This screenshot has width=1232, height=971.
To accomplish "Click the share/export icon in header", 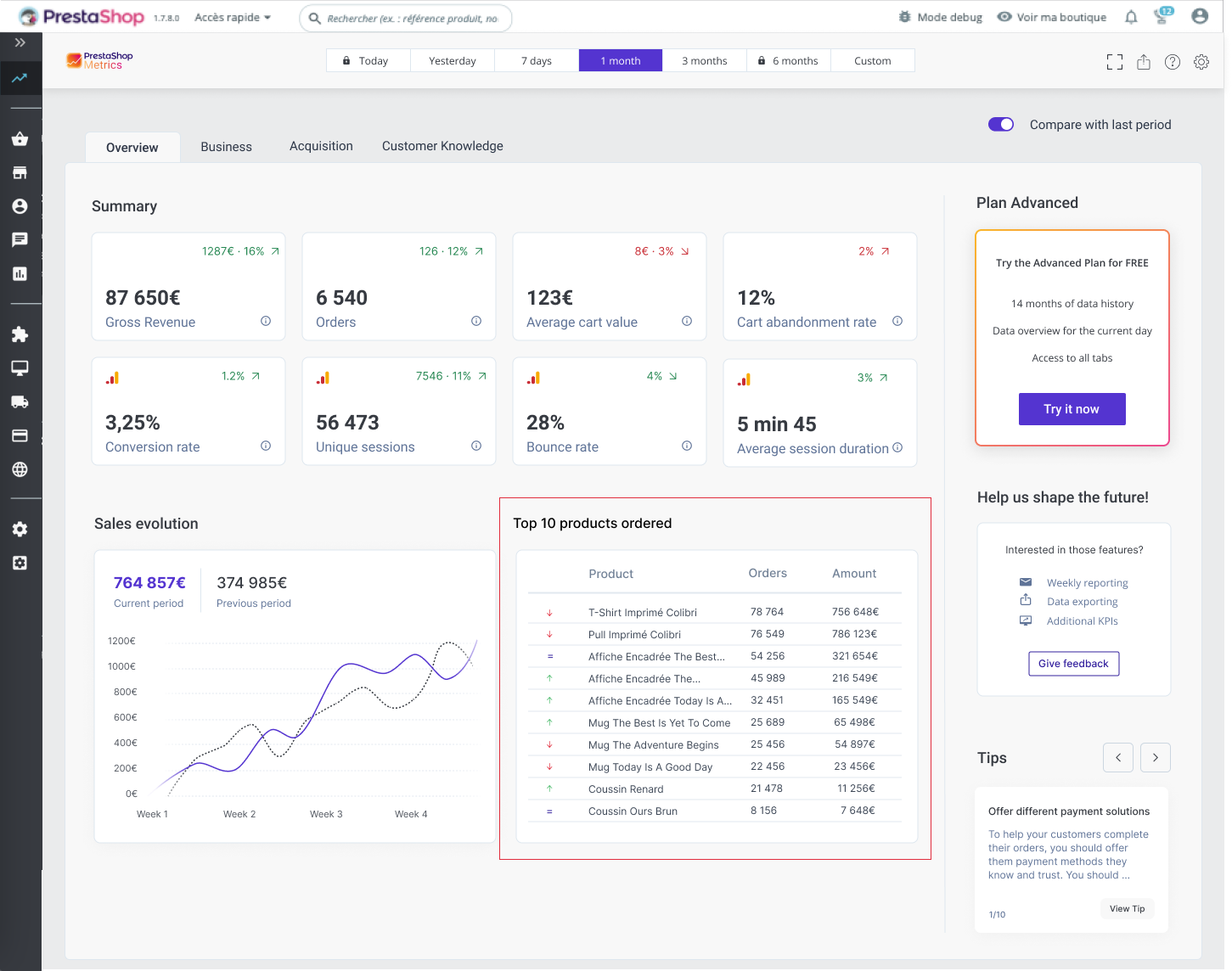I will (x=1144, y=62).
